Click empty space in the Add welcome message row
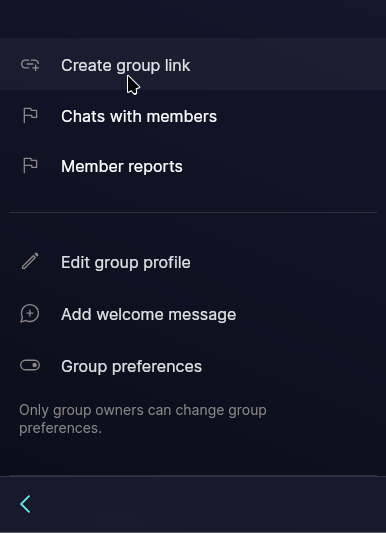This screenshot has width=386, height=533. tap(309, 314)
